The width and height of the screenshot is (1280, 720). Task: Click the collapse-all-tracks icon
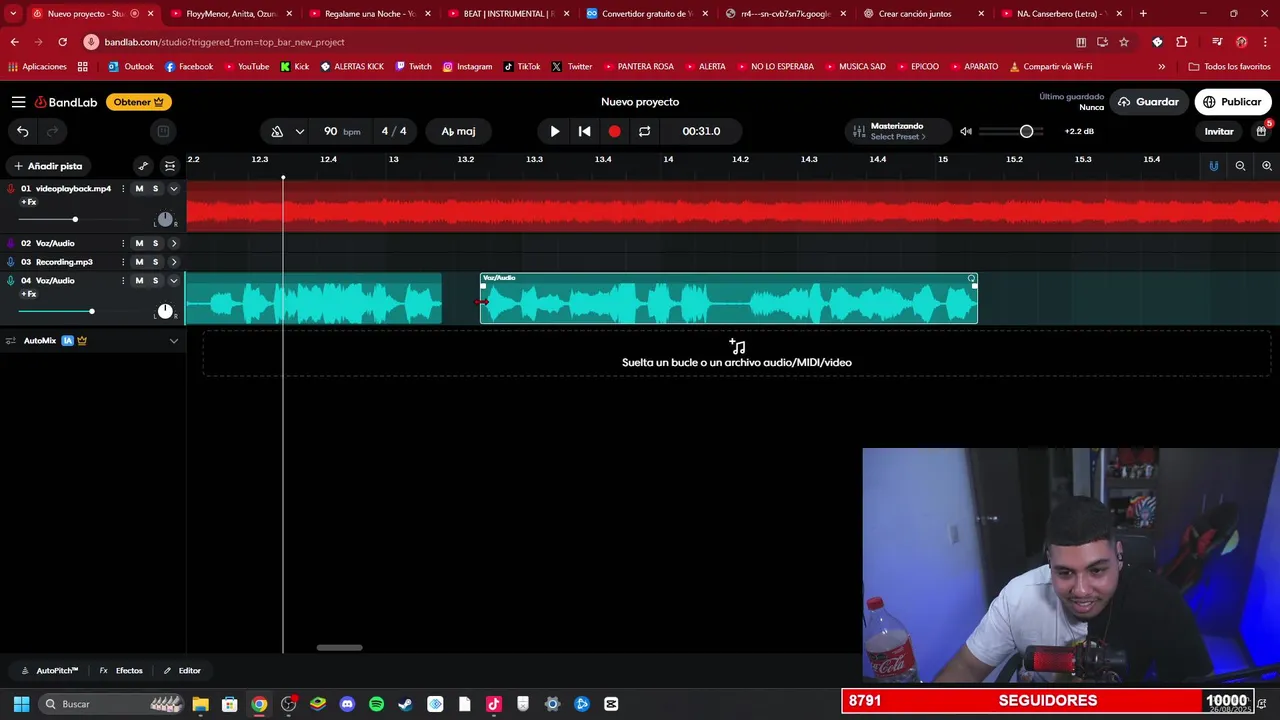[x=170, y=166]
